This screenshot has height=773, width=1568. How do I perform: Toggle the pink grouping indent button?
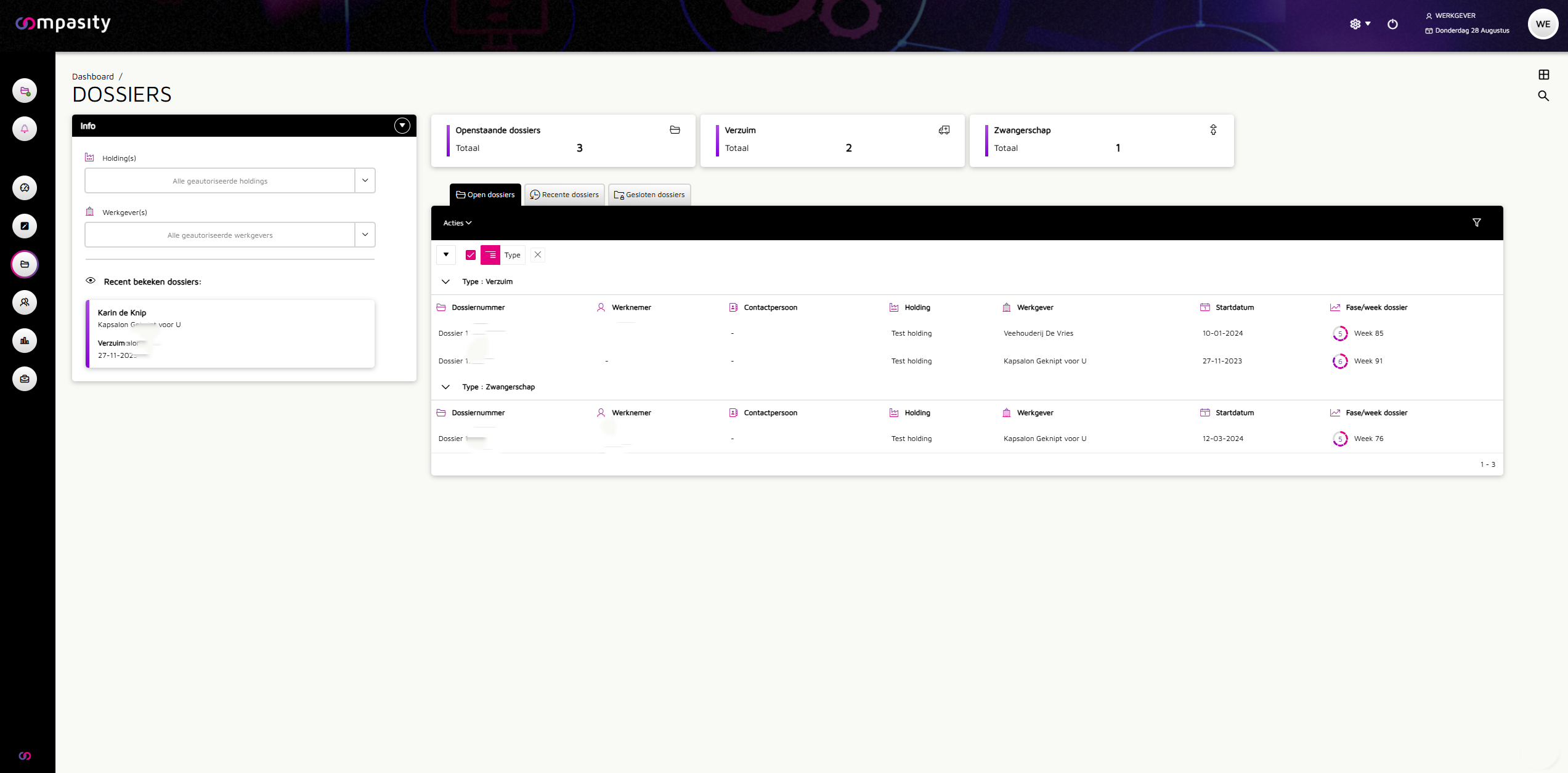[x=490, y=255]
